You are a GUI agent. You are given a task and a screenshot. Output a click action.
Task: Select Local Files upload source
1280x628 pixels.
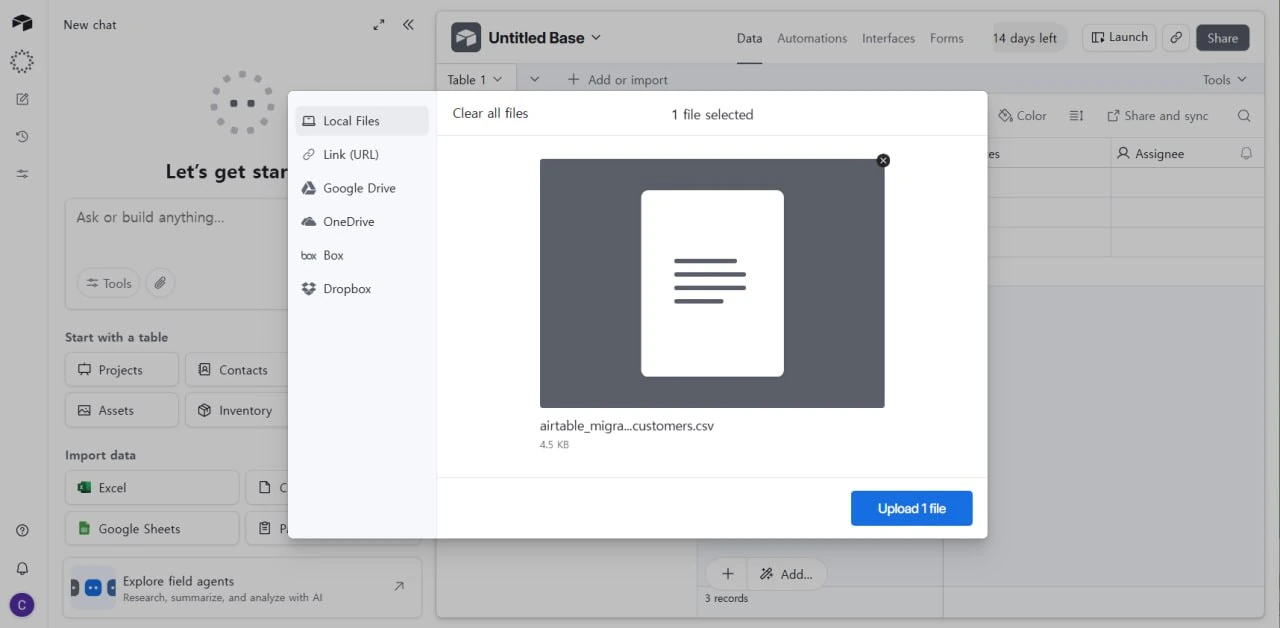point(362,121)
